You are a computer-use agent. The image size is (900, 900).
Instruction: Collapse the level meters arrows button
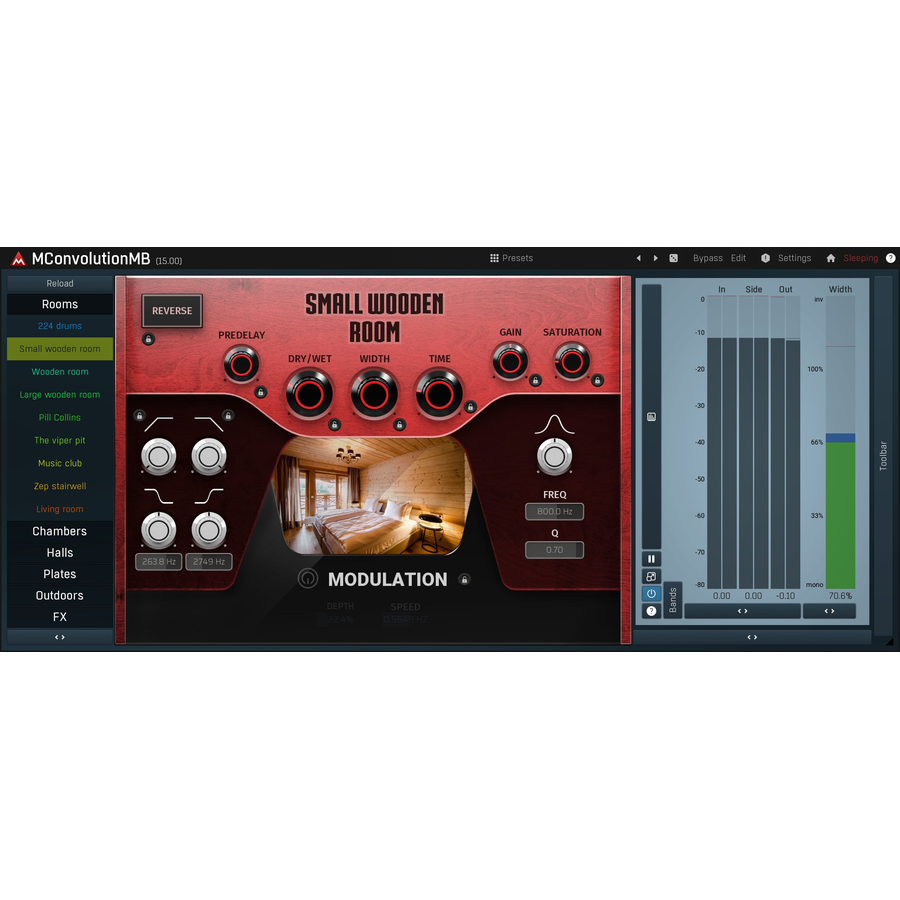(x=742, y=611)
